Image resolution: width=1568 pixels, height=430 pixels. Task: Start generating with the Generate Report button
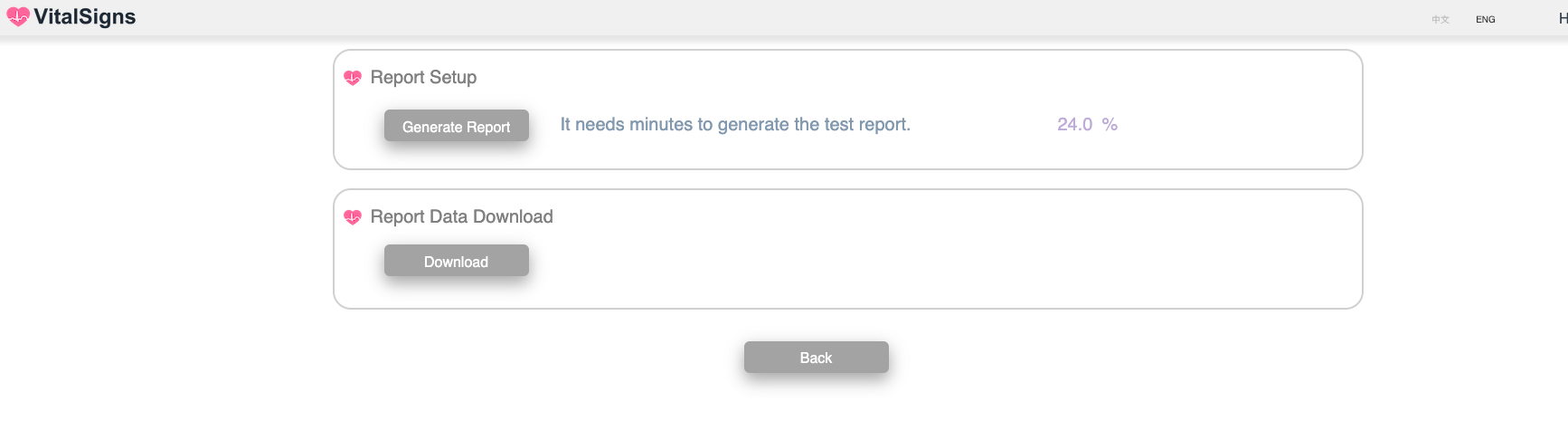pos(457,126)
